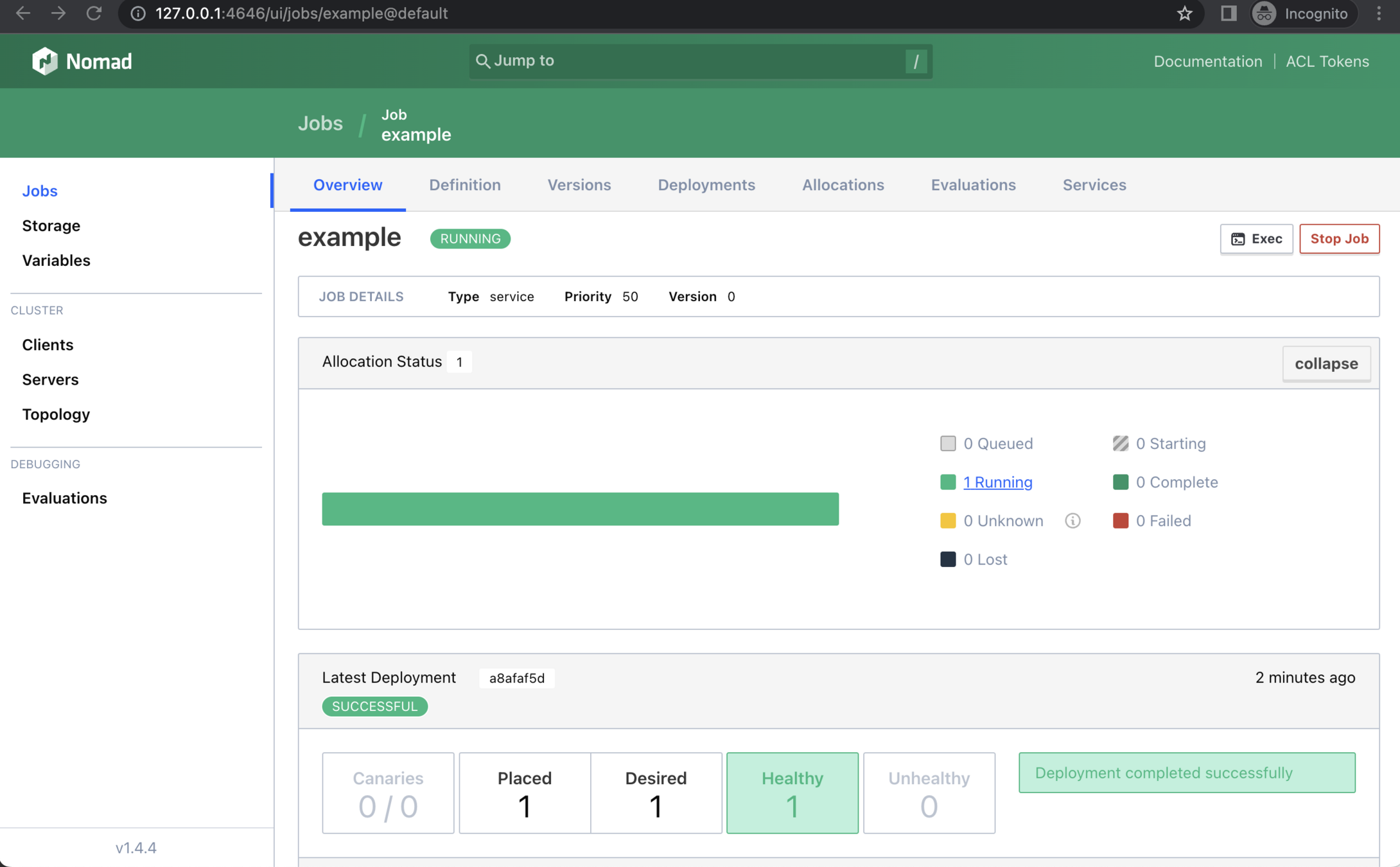Click the Unknown status info icon
The image size is (1400, 867).
click(1072, 521)
